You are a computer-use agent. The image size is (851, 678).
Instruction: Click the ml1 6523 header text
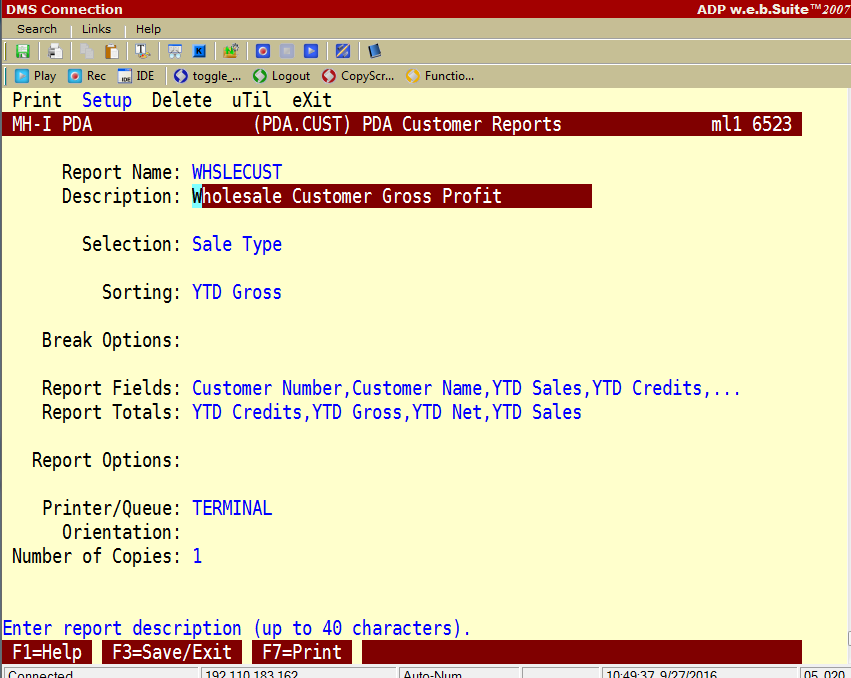point(752,124)
